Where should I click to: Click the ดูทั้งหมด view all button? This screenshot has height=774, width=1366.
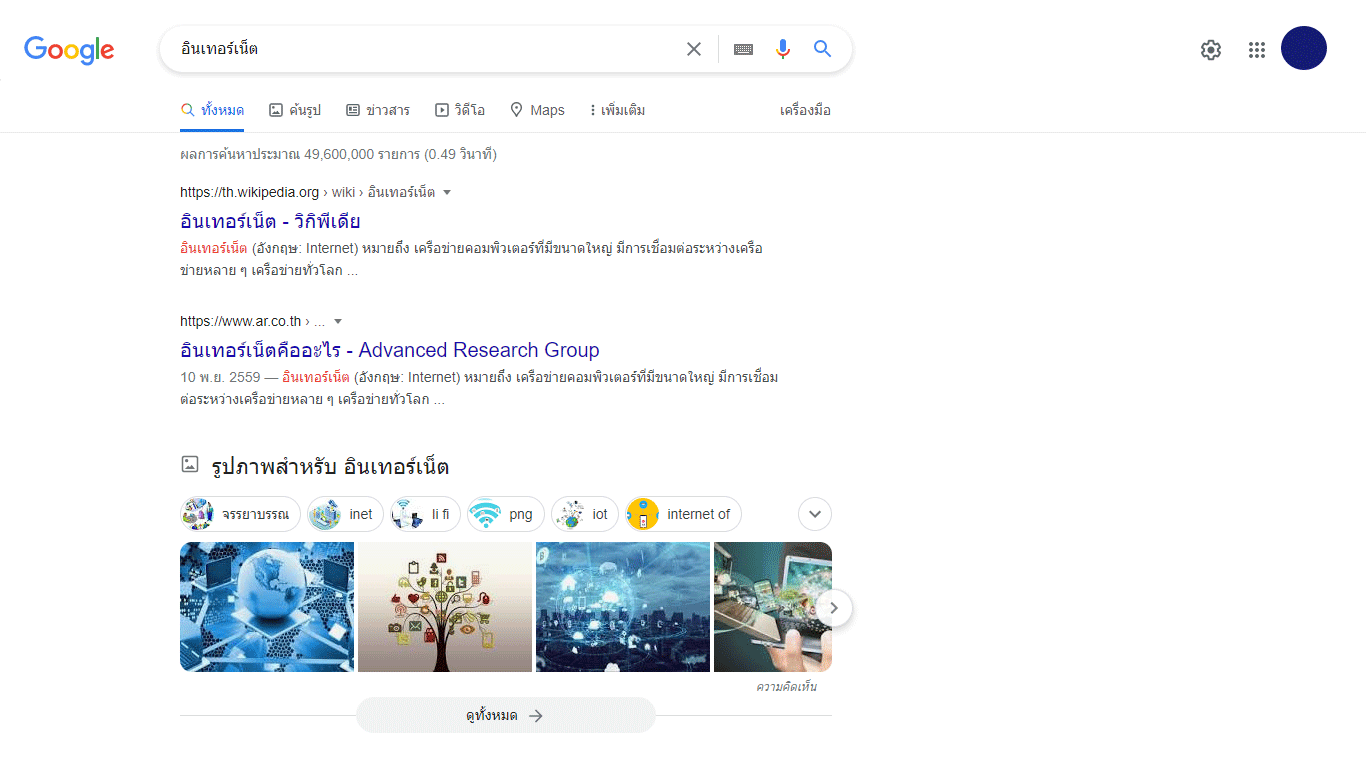click(x=505, y=715)
